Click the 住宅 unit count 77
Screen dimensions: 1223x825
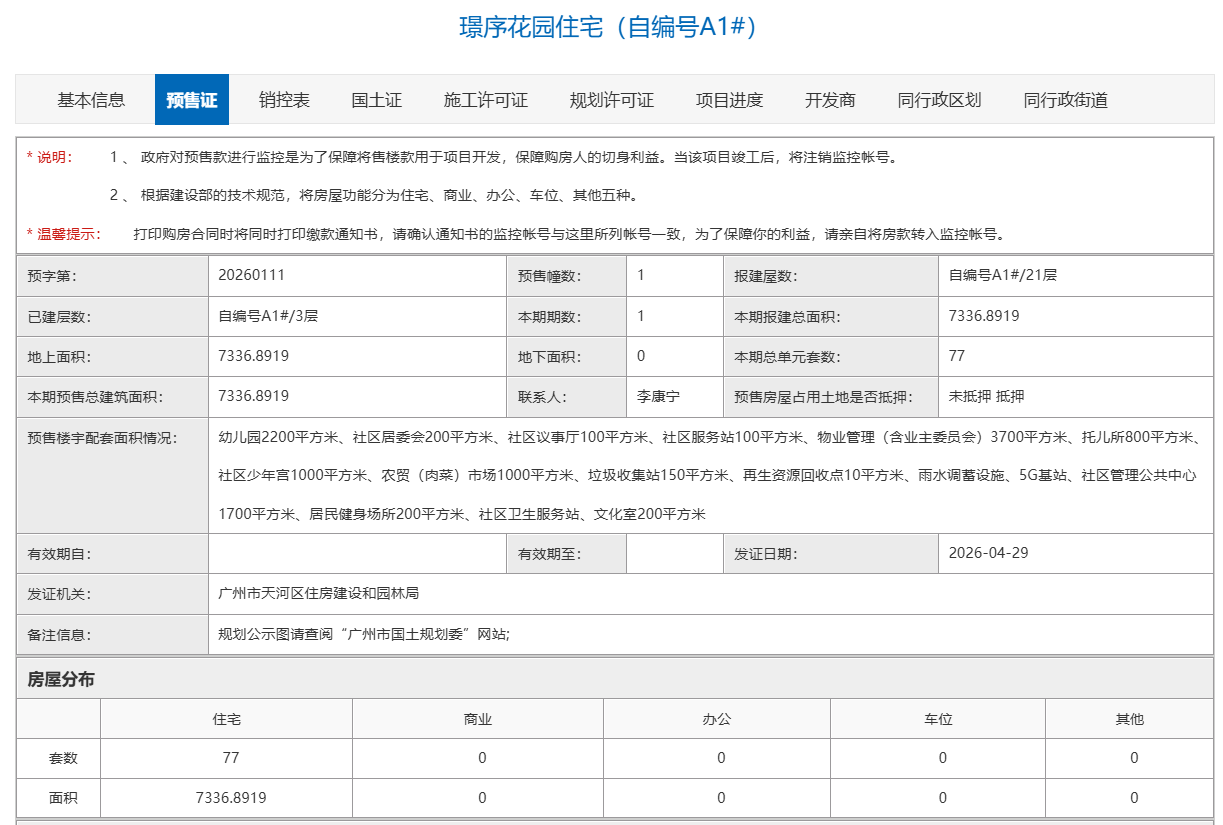click(x=231, y=758)
